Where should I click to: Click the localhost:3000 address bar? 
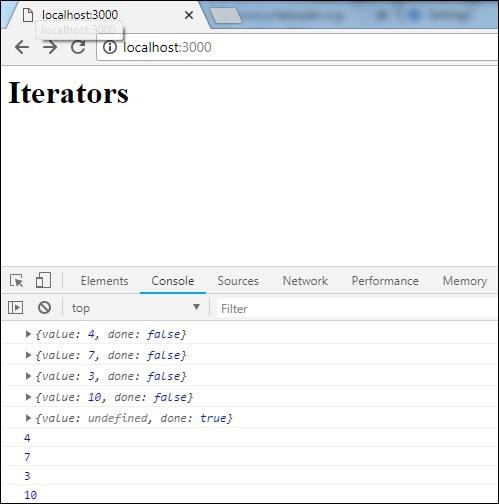(x=297, y=47)
